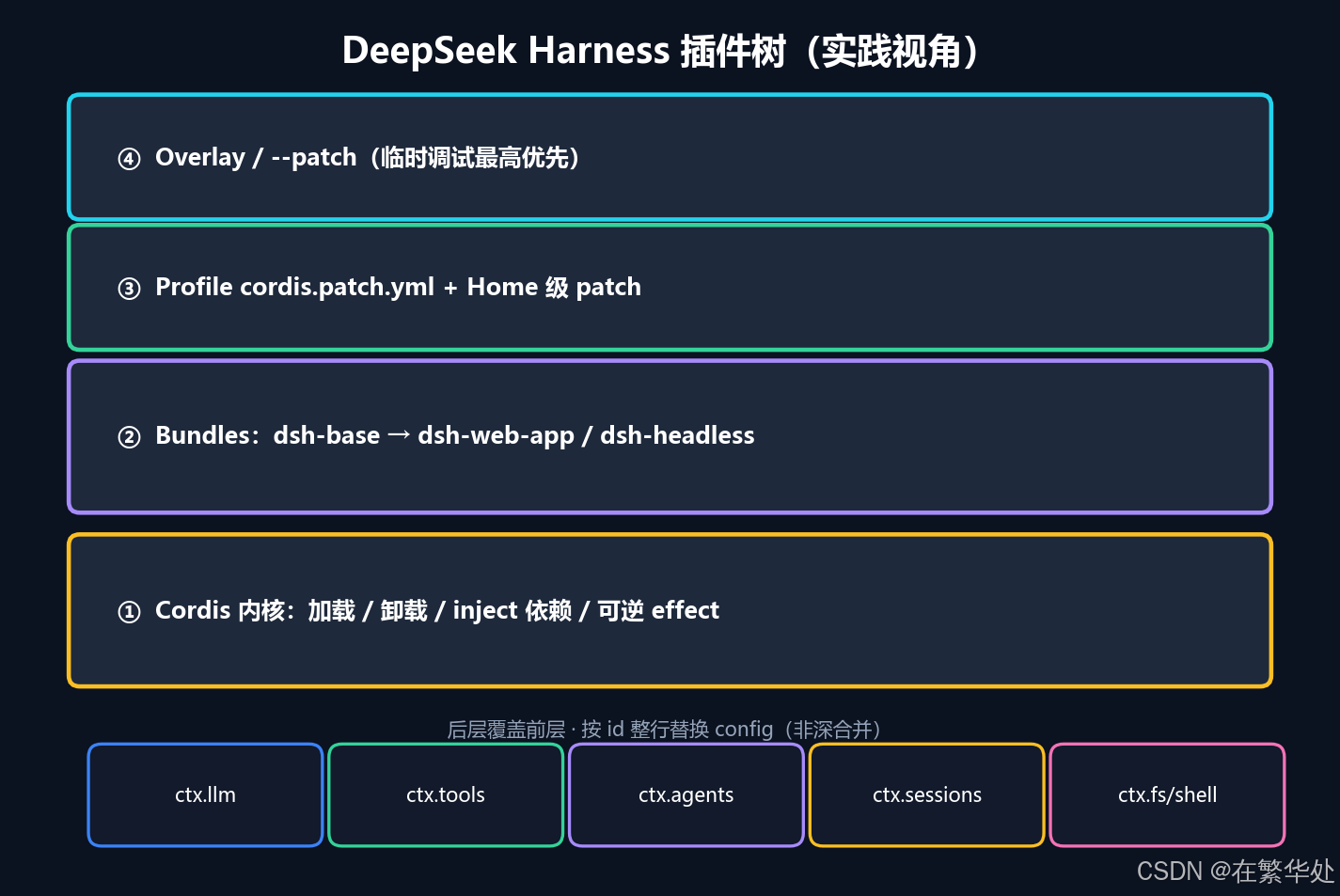The height and width of the screenshot is (896, 1340).
Task: Click the ctx.sessions box
Action: (x=927, y=794)
